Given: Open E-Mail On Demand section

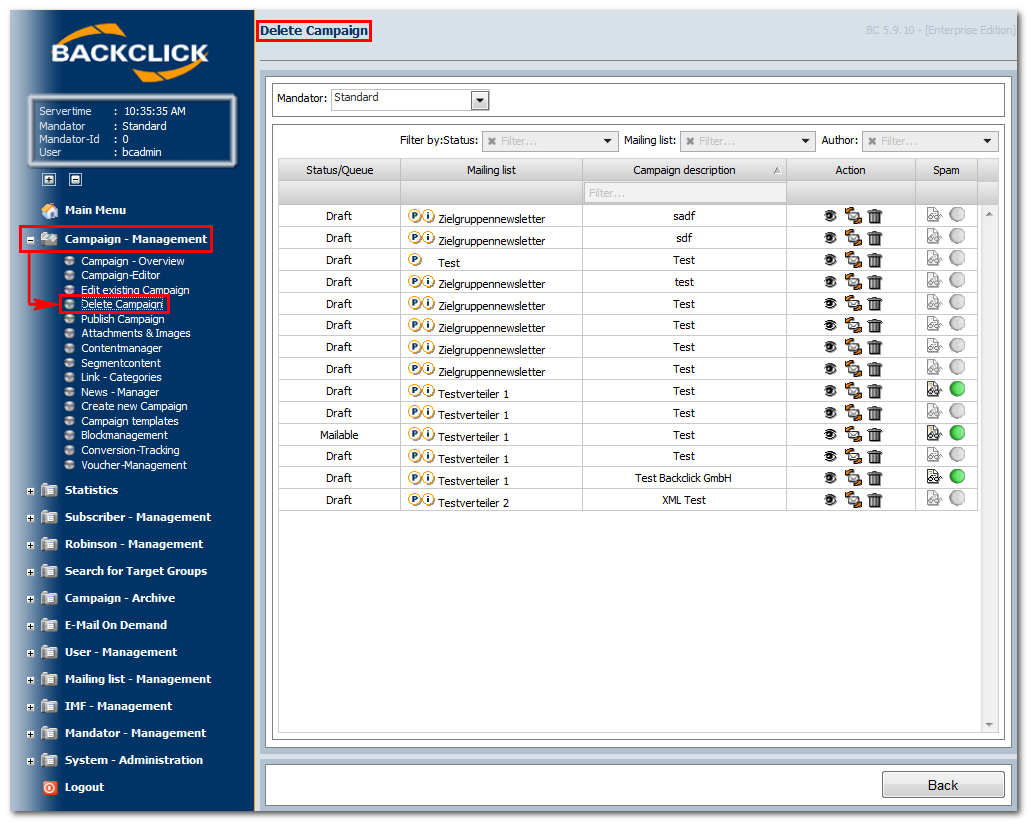Looking at the screenshot, I should 115,625.
